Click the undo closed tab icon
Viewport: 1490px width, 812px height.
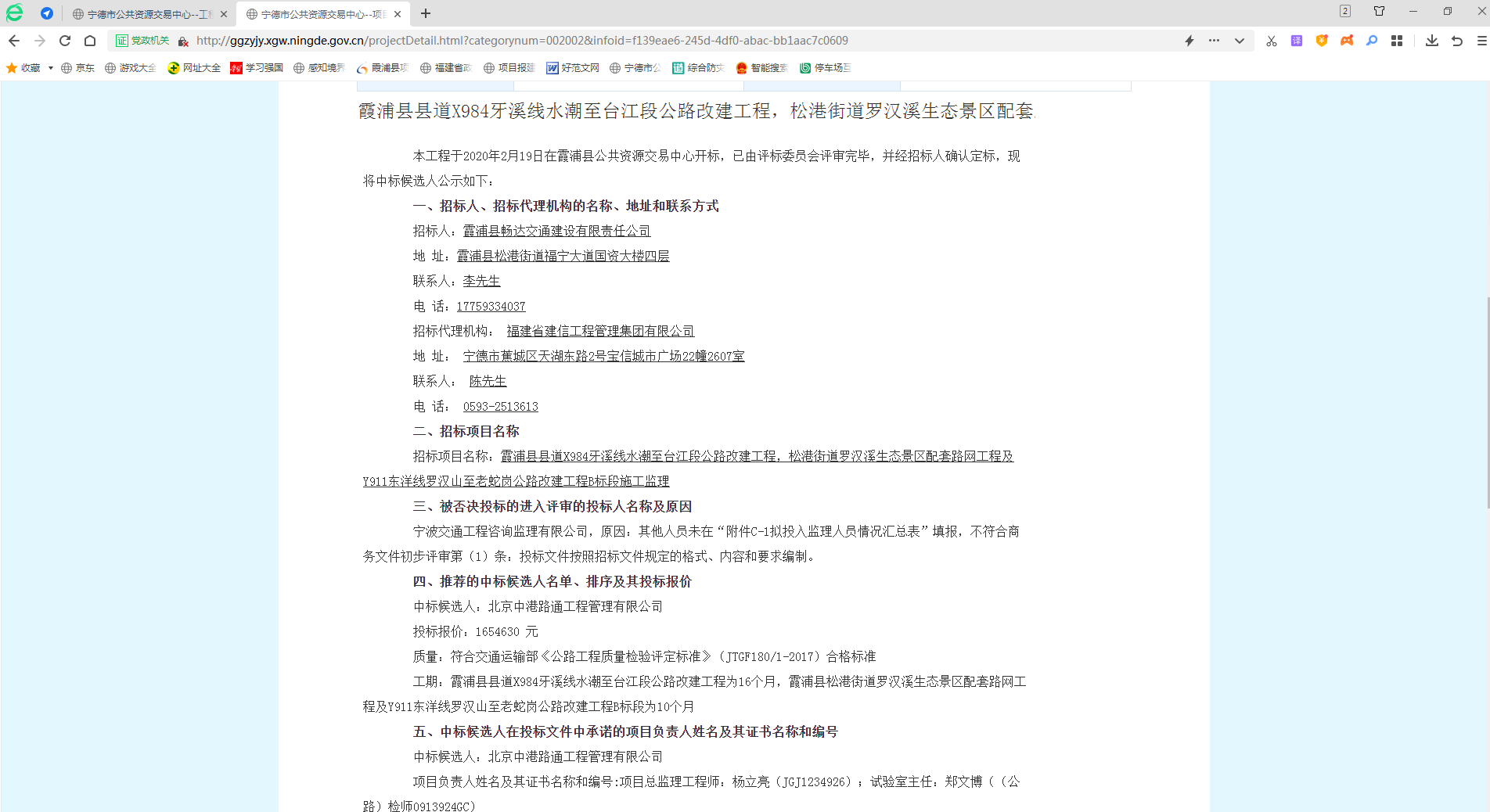click(1457, 41)
